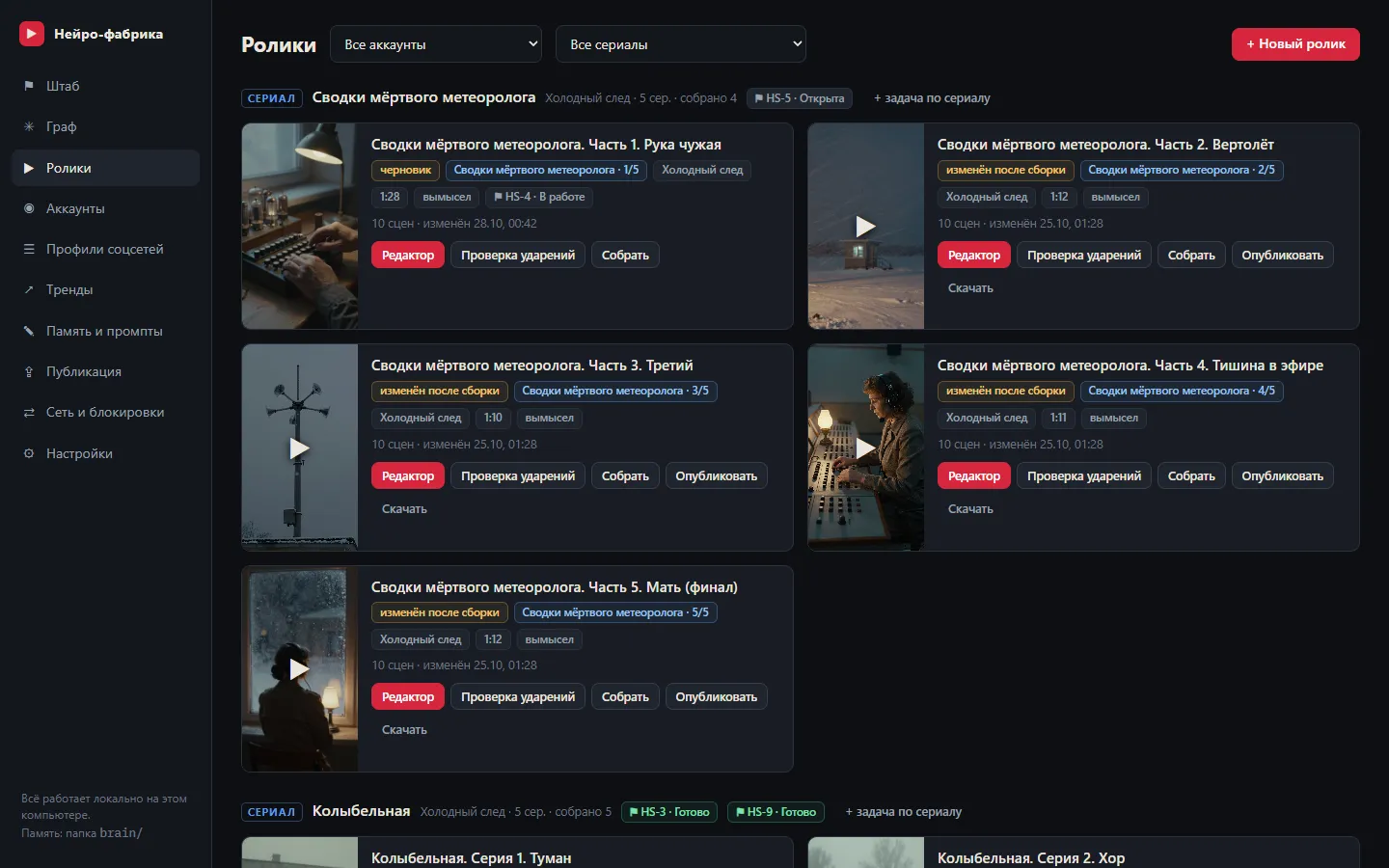Open Редактор for Часть 1. Рука чужая
Viewport: 1389px width, 868px height.
click(x=408, y=255)
